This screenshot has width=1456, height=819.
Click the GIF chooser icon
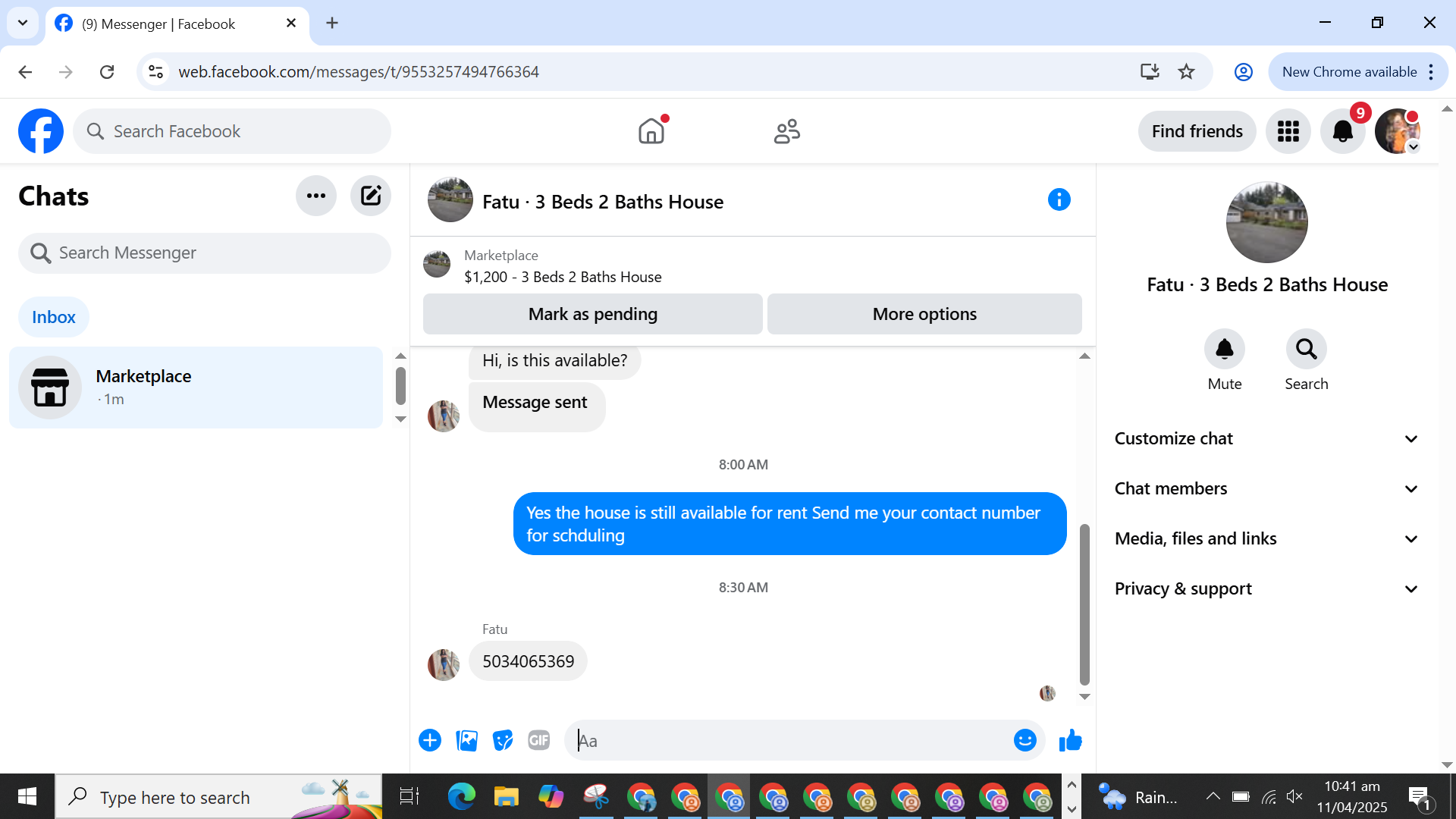coord(538,740)
